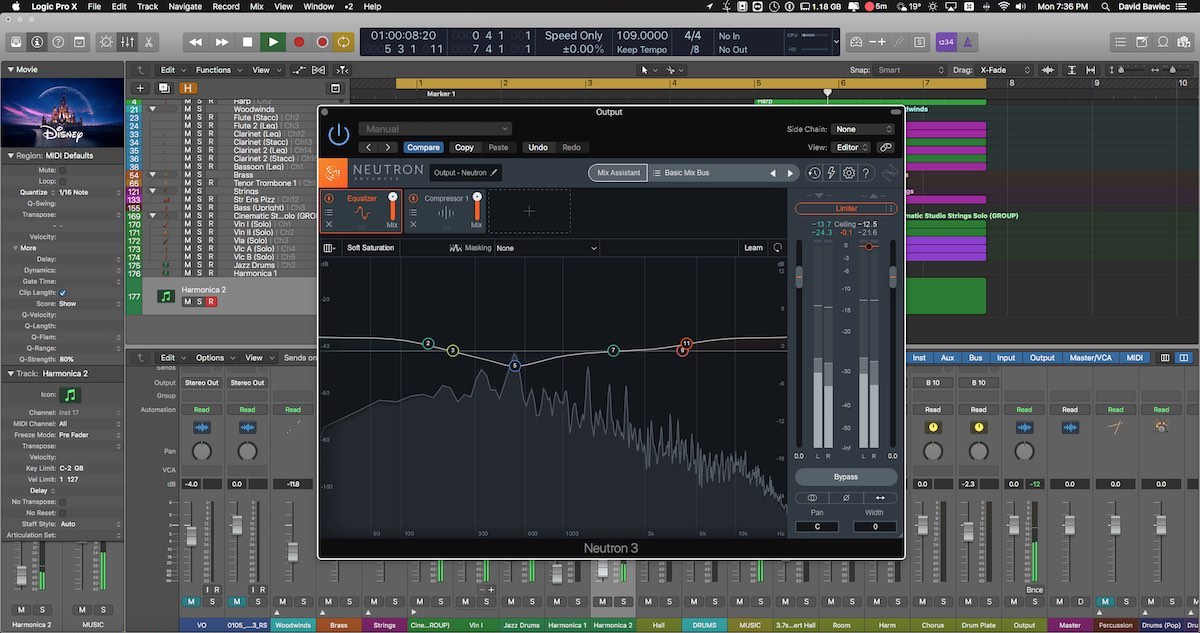Viewport: 1200px width, 633px height.
Task: Toggle the Limiter button
Action: [x=846, y=208]
